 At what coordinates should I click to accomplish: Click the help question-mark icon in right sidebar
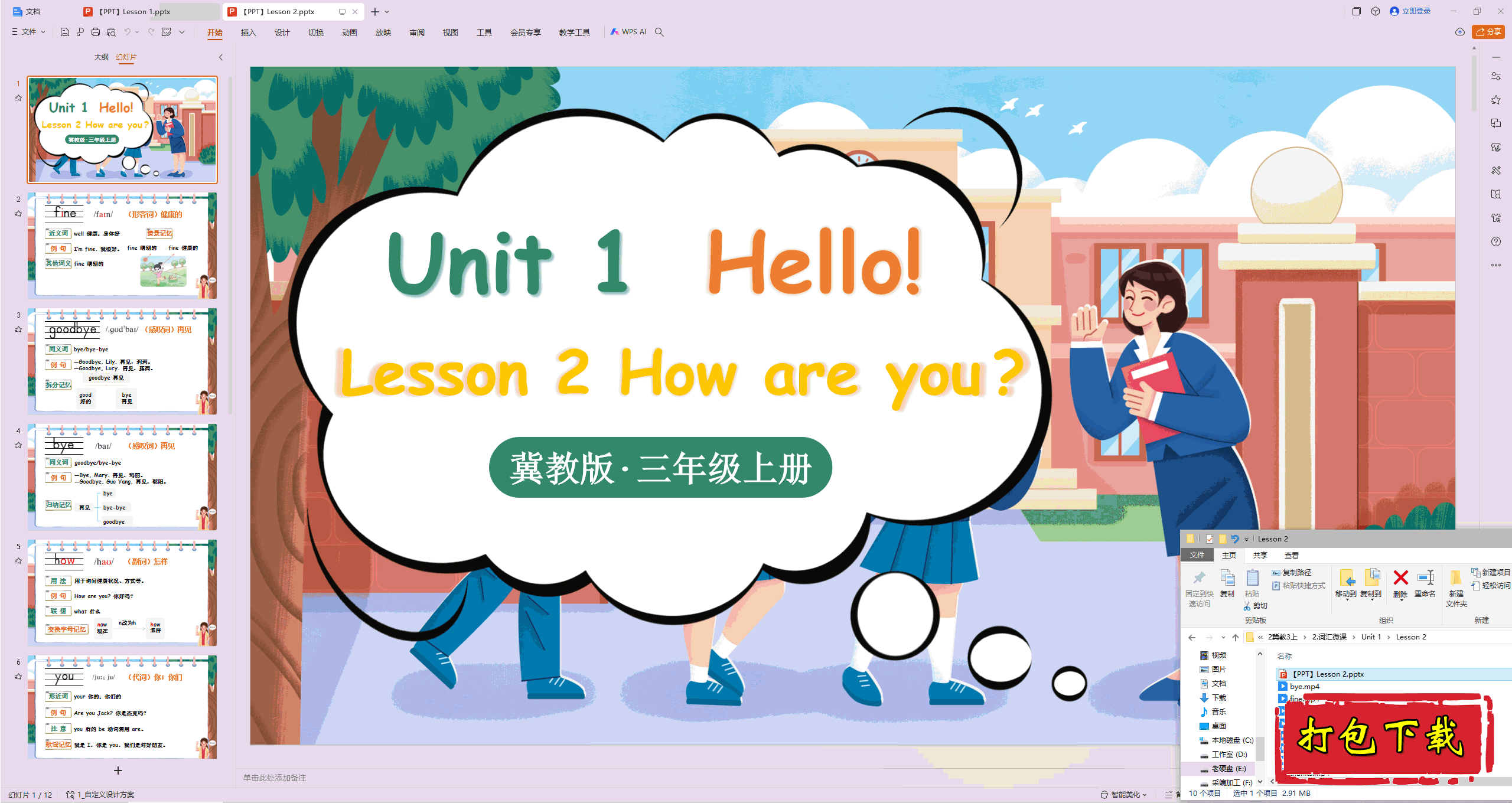1496,241
